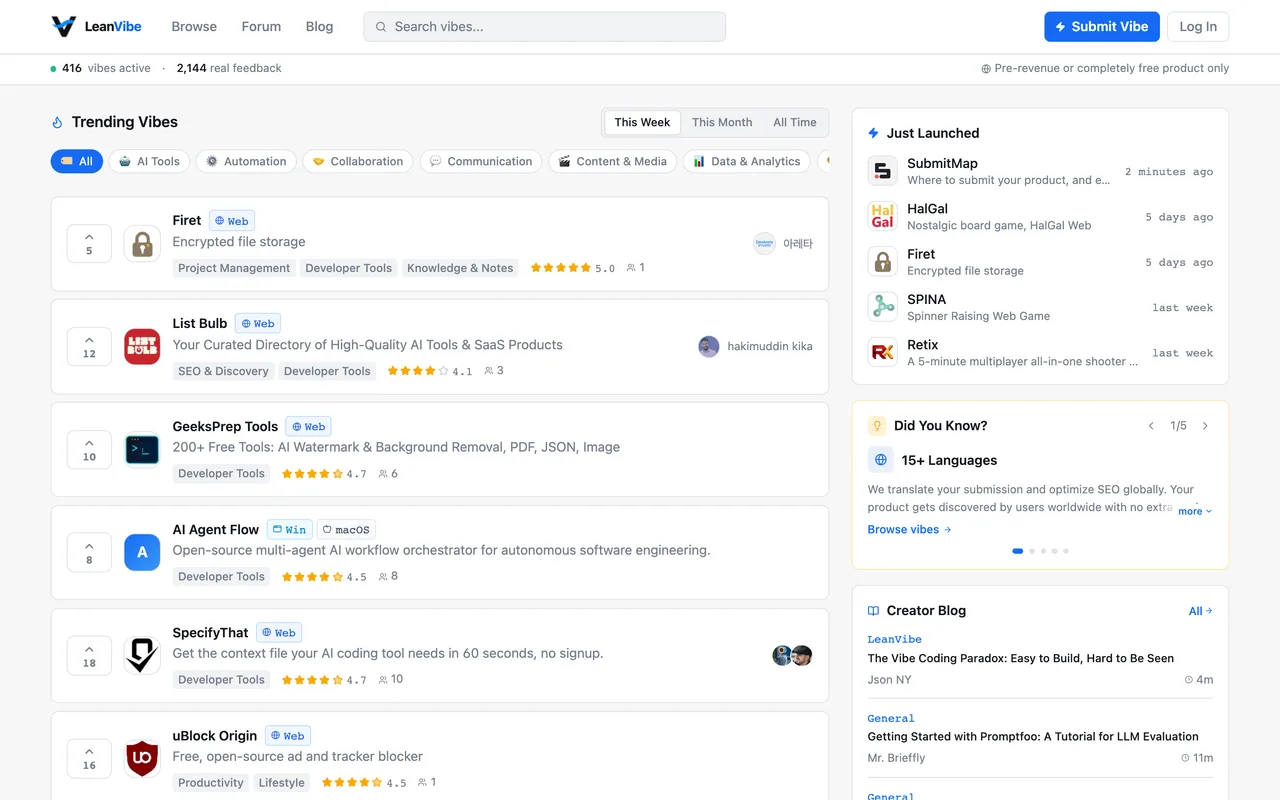The image size is (1280, 800).
Task: Click the lightbulb icon in Did You Know
Action: point(877,426)
